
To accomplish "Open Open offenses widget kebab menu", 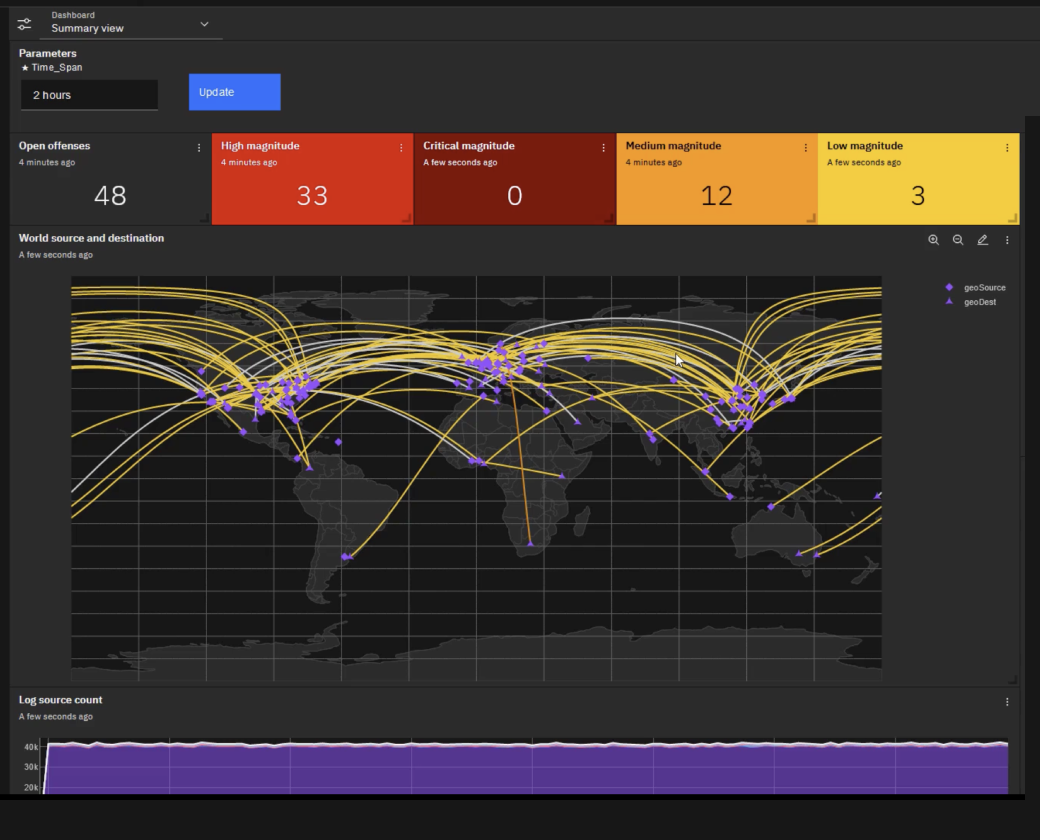I will [199, 148].
